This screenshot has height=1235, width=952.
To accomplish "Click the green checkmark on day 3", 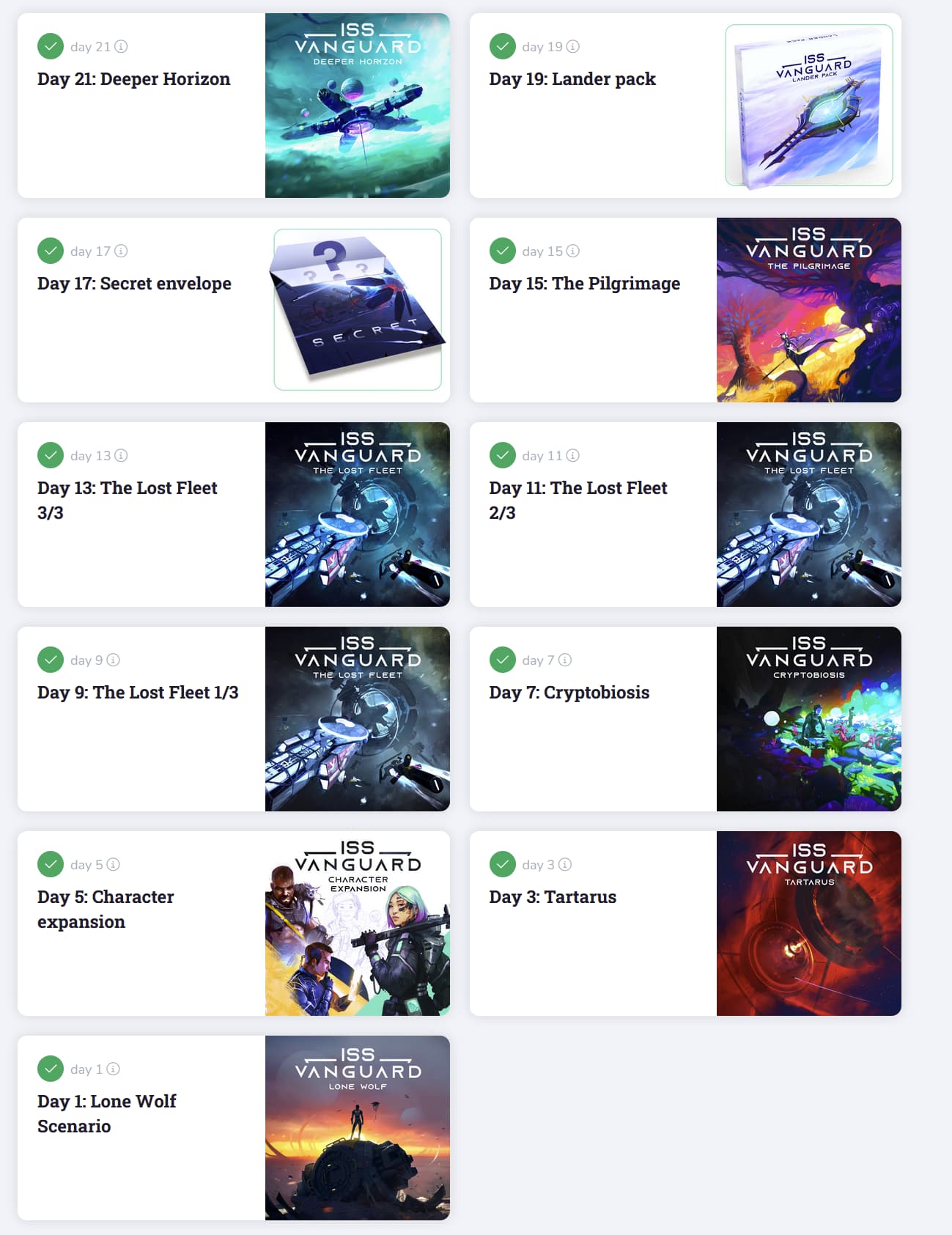I will point(503,864).
